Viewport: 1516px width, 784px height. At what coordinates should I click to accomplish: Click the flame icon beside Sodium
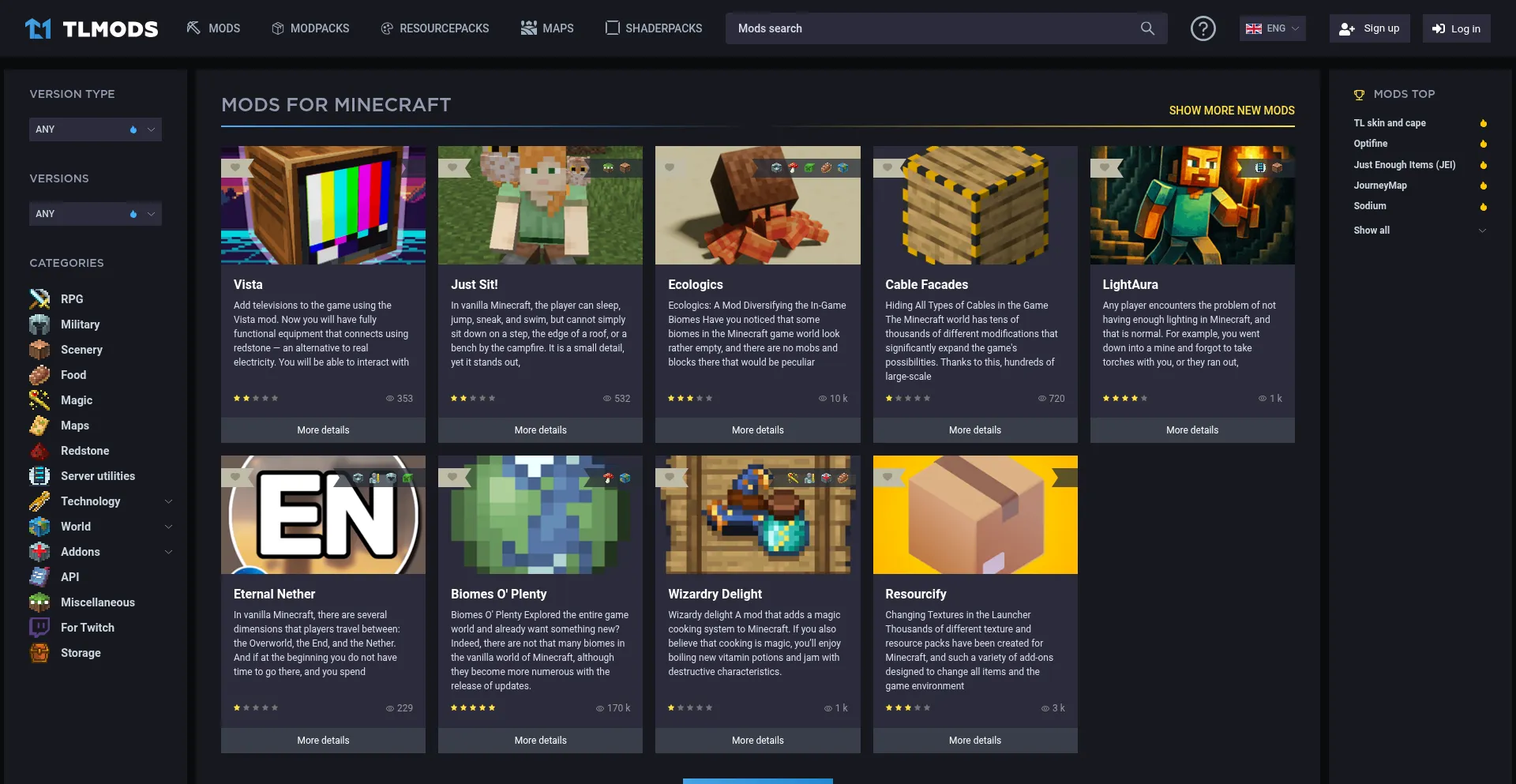pyautogui.click(x=1483, y=207)
